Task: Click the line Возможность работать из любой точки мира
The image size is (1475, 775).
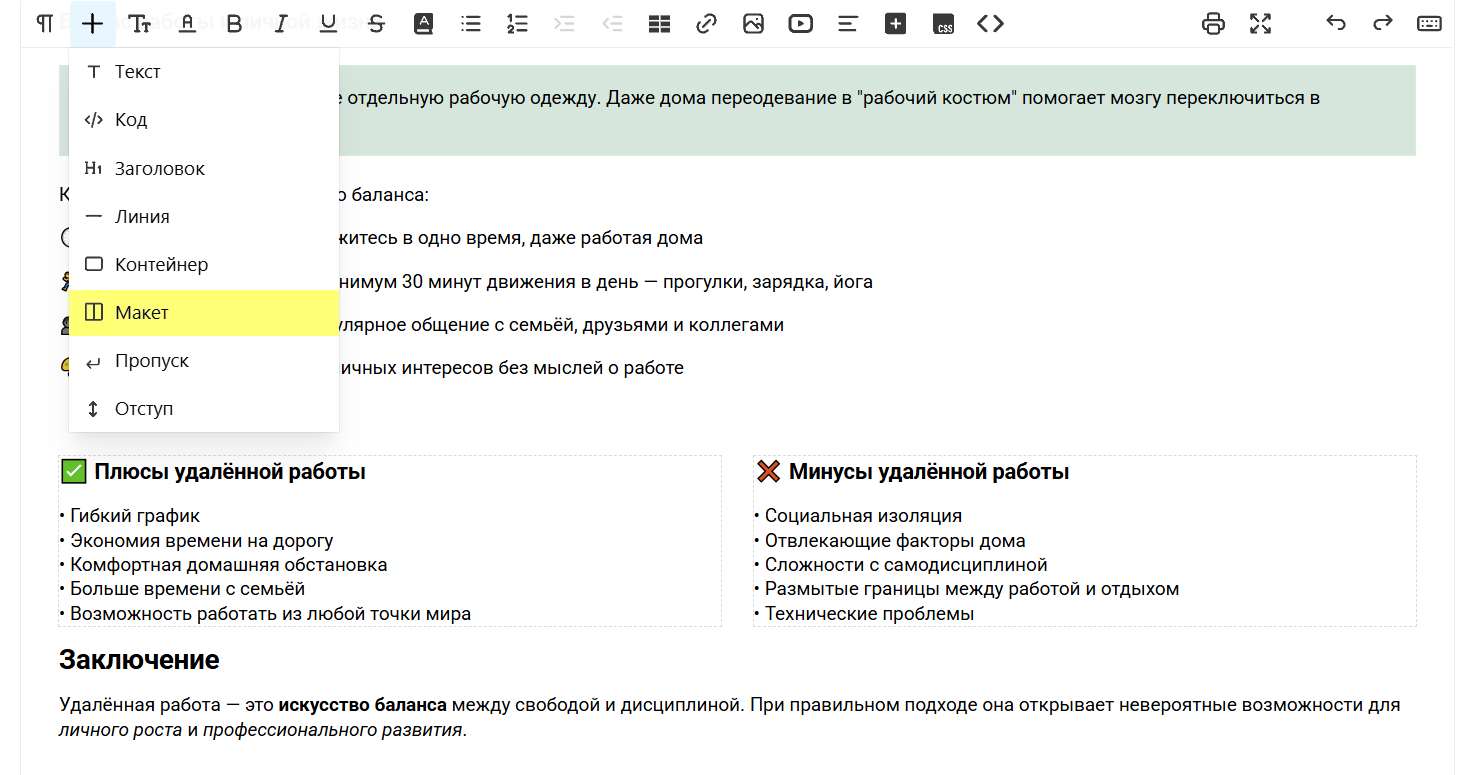Action: point(265,614)
